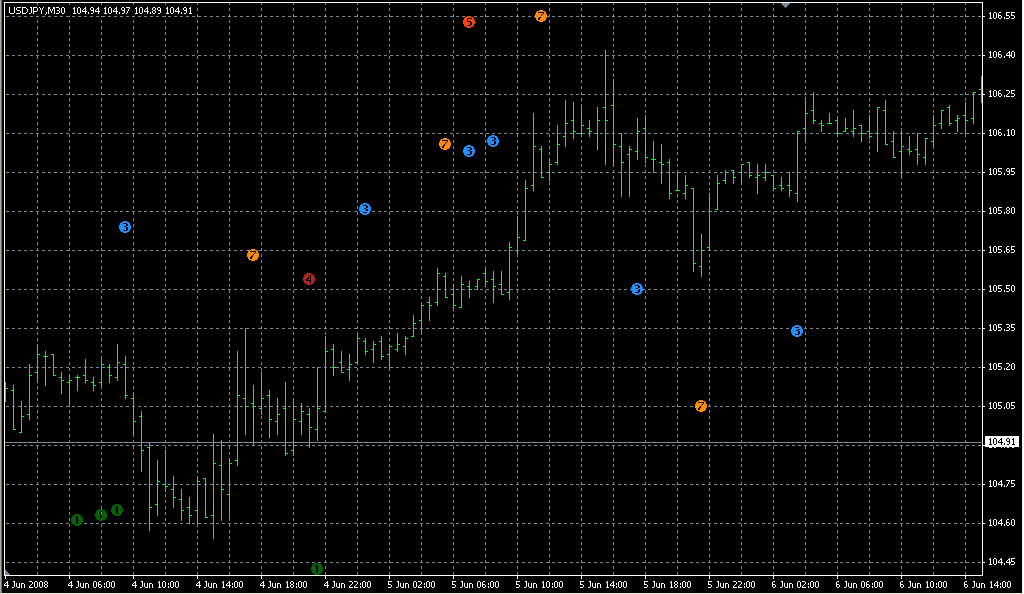Click the 106.25 price scale label

point(1001,94)
